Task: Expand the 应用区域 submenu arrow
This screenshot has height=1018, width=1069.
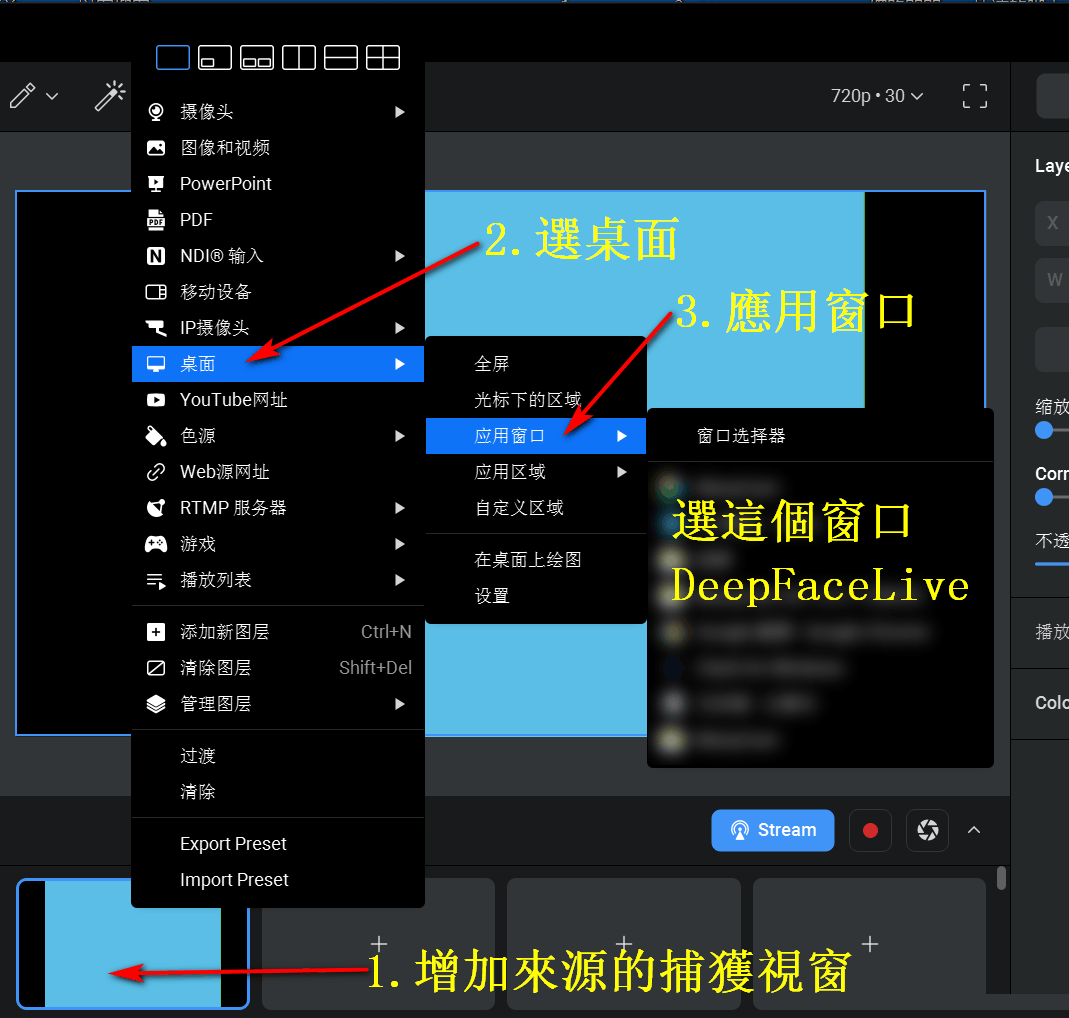Action: click(622, 472)
